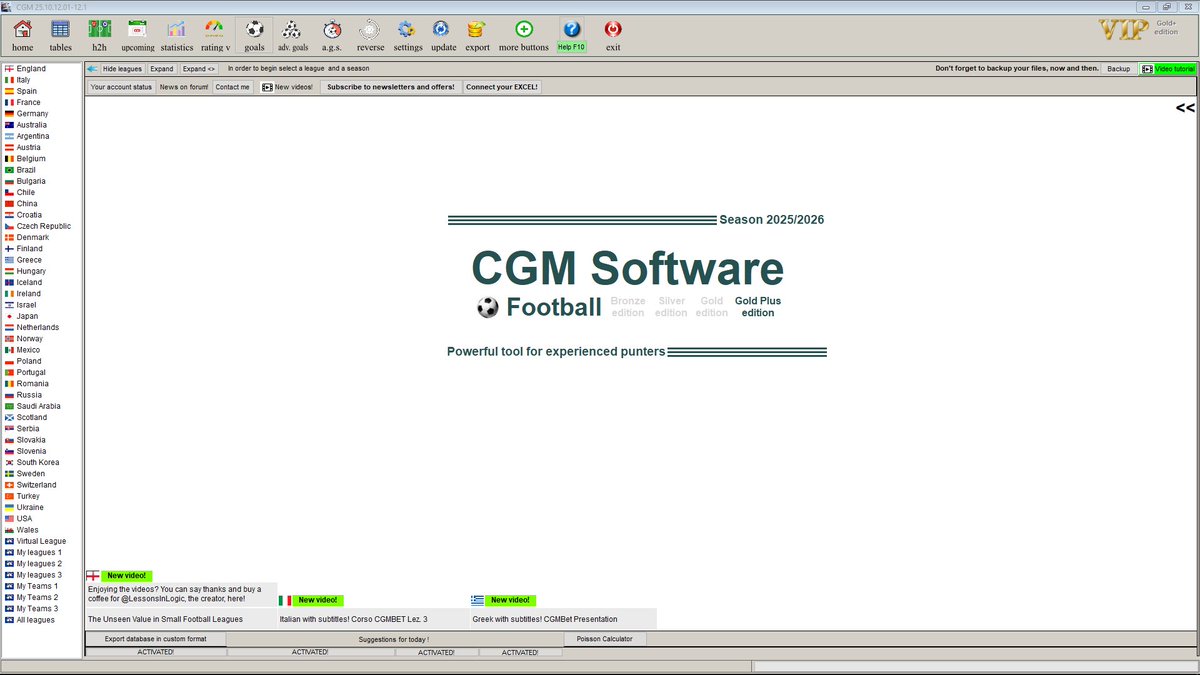Open the coffee thanks @LessonsInLogic message
This screenshot has width=1200, height=675.
[x=181, y=595]
